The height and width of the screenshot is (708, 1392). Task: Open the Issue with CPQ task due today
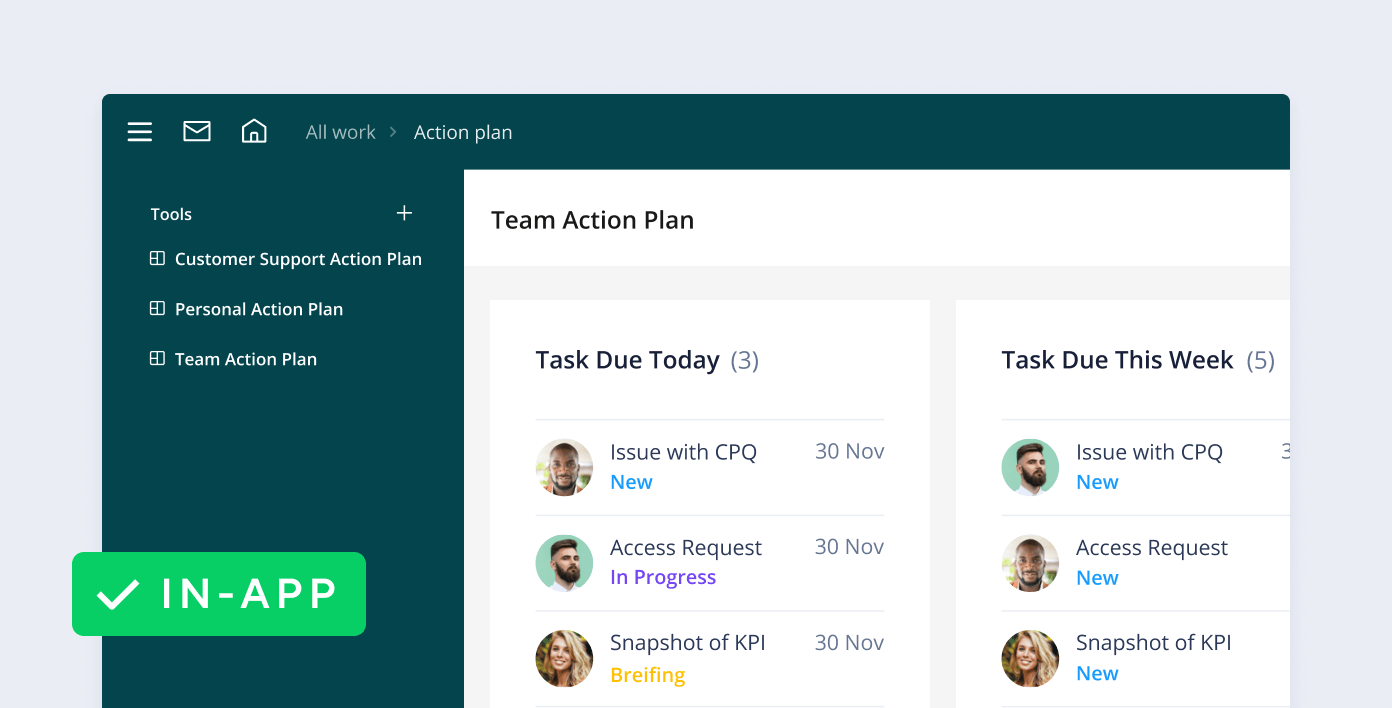683,451
